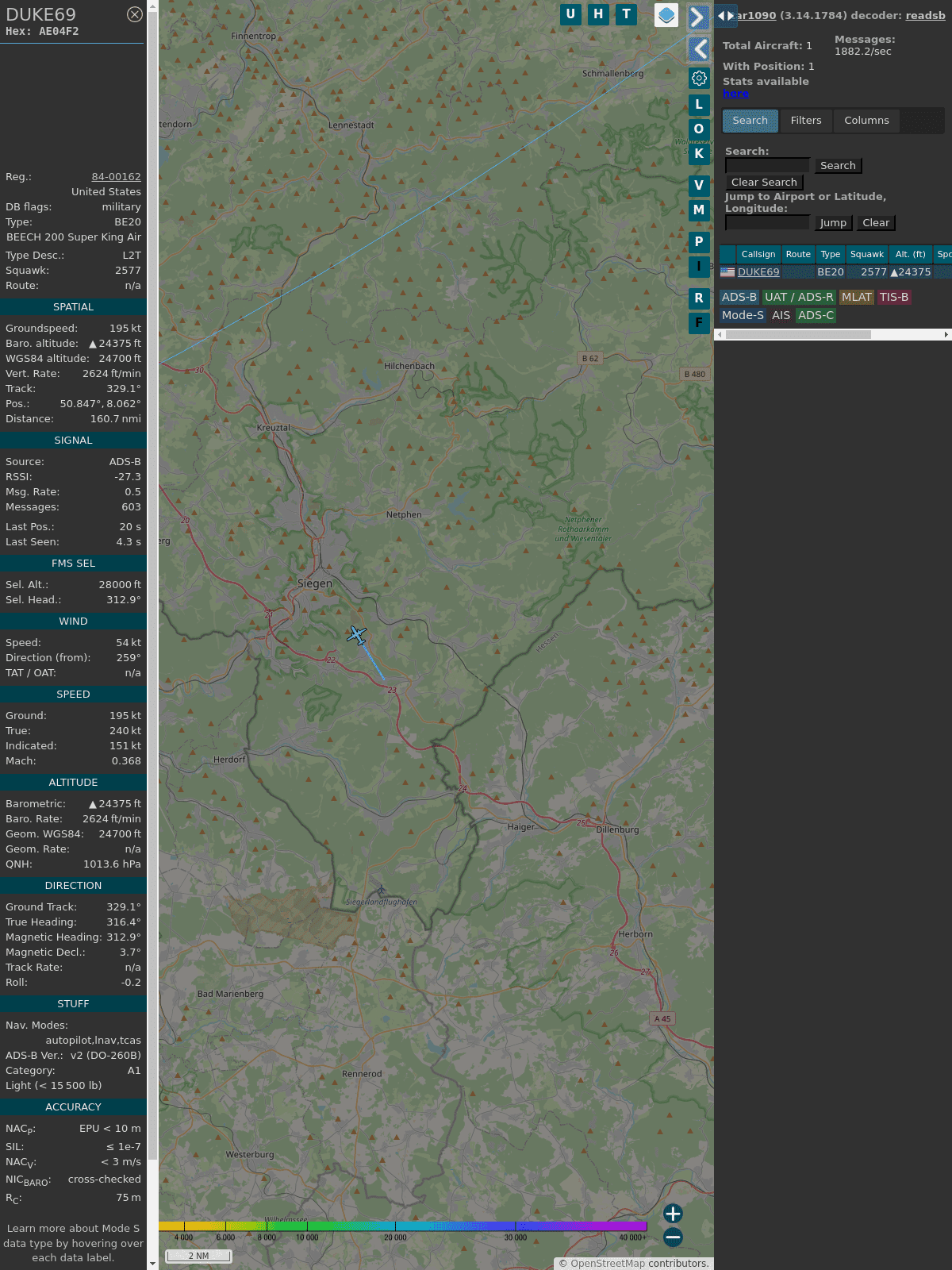Open the readsb decoder link
The height and width of the screenshot is (1270, 952).
(x=925, y=15)
